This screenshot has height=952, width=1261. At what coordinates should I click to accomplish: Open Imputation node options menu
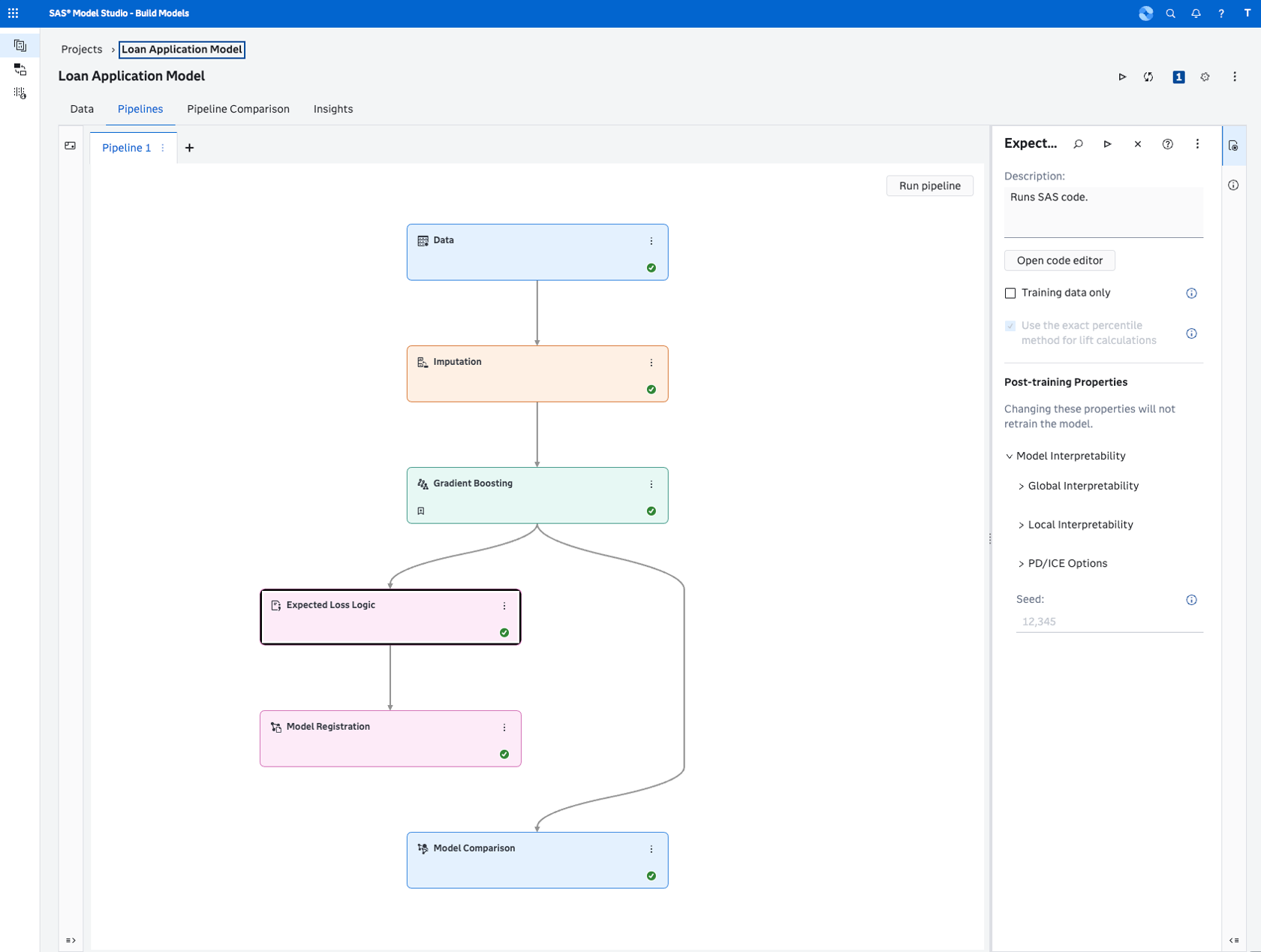point(651,363)
